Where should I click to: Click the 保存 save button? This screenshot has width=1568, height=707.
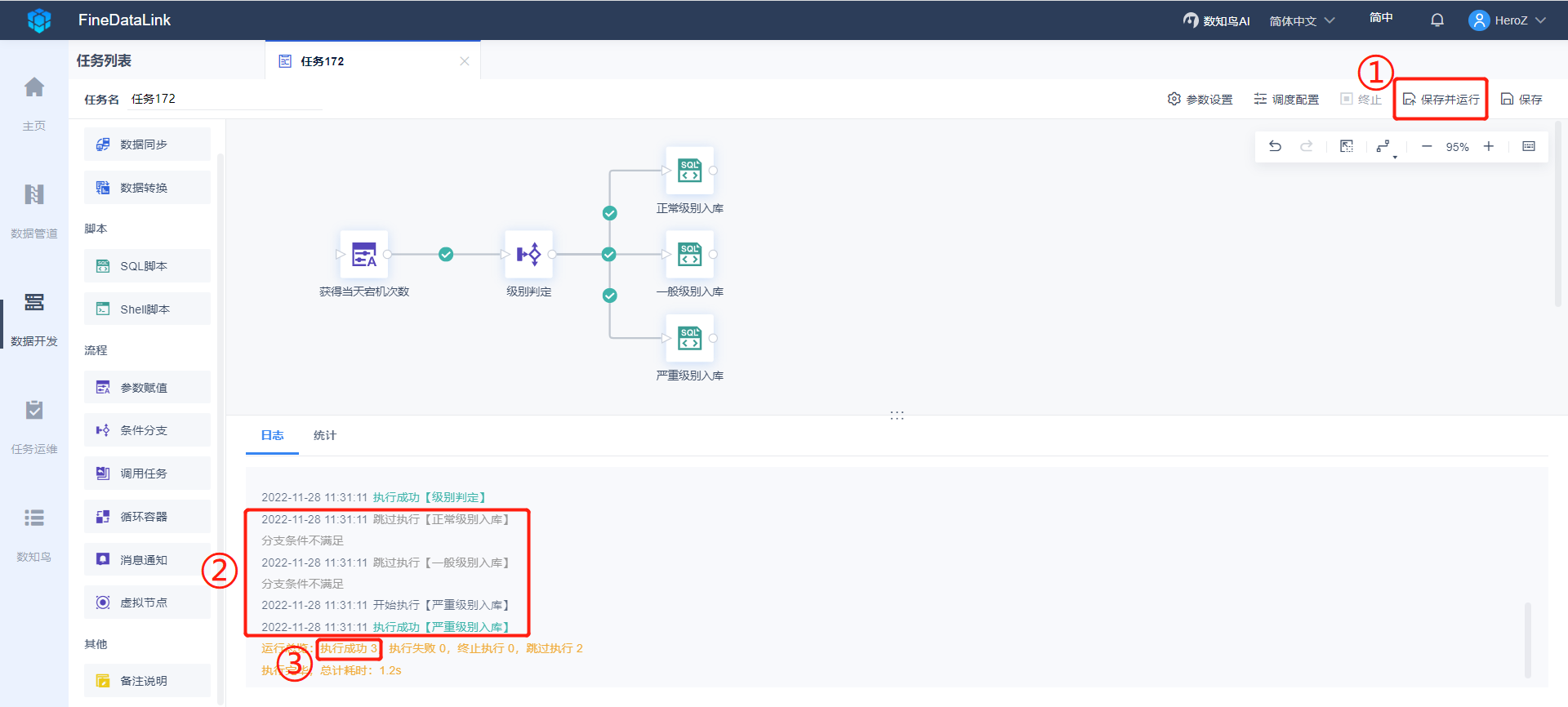[x=1521, y=99]
